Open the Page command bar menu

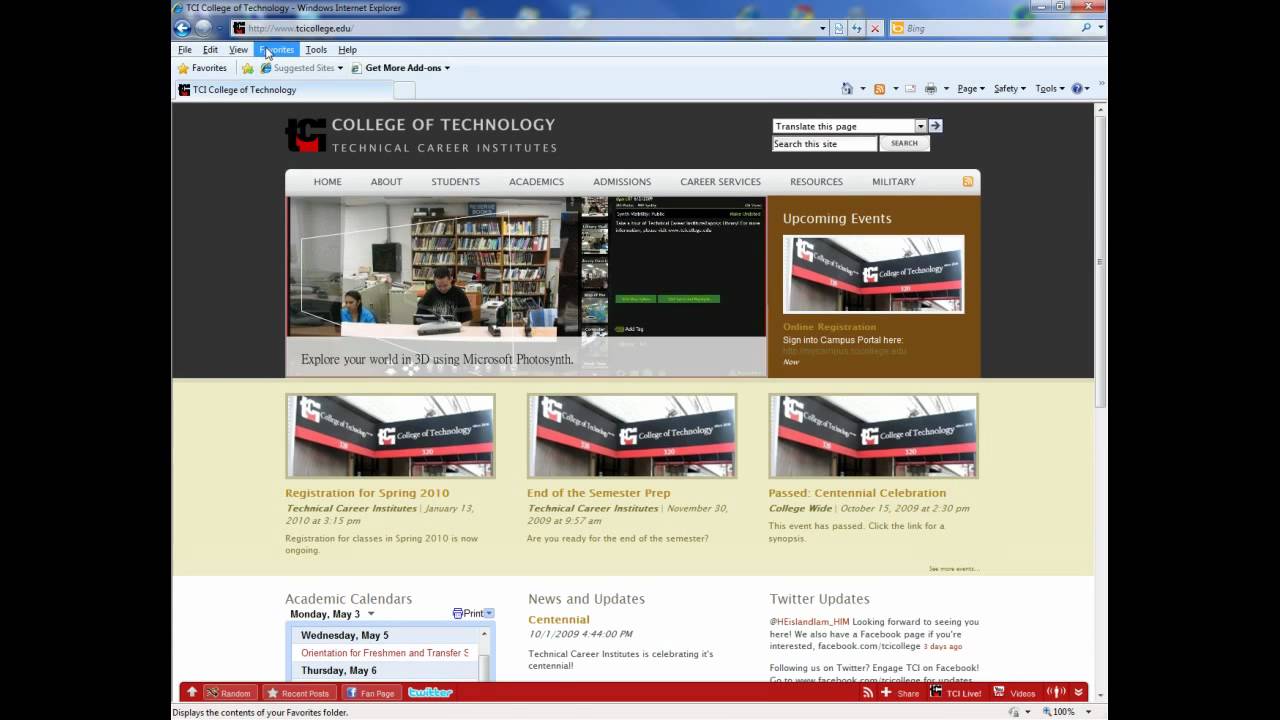970,89
